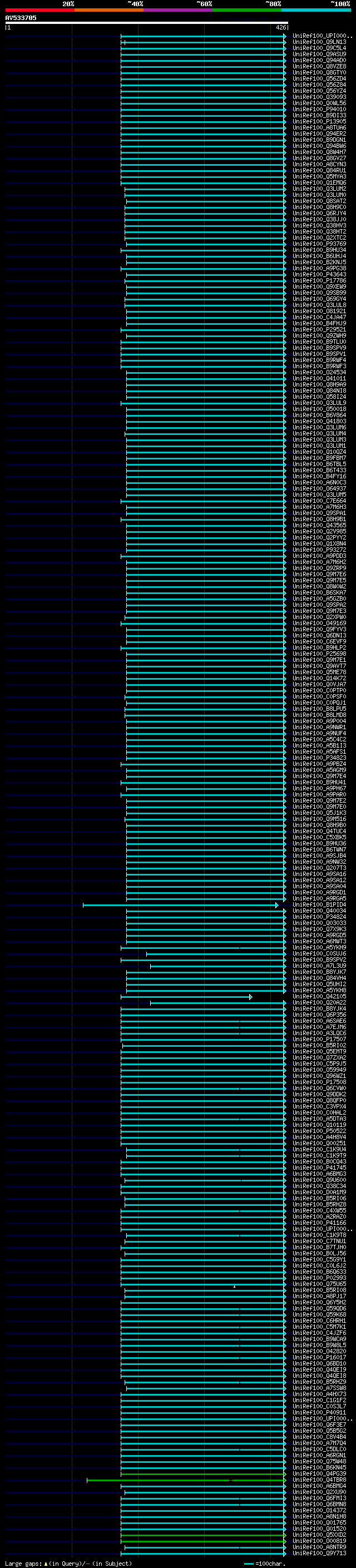Select the UniRef100_P29521 hit label
The height and width of the screenshot is (1568, 356).
pos(319,329)
